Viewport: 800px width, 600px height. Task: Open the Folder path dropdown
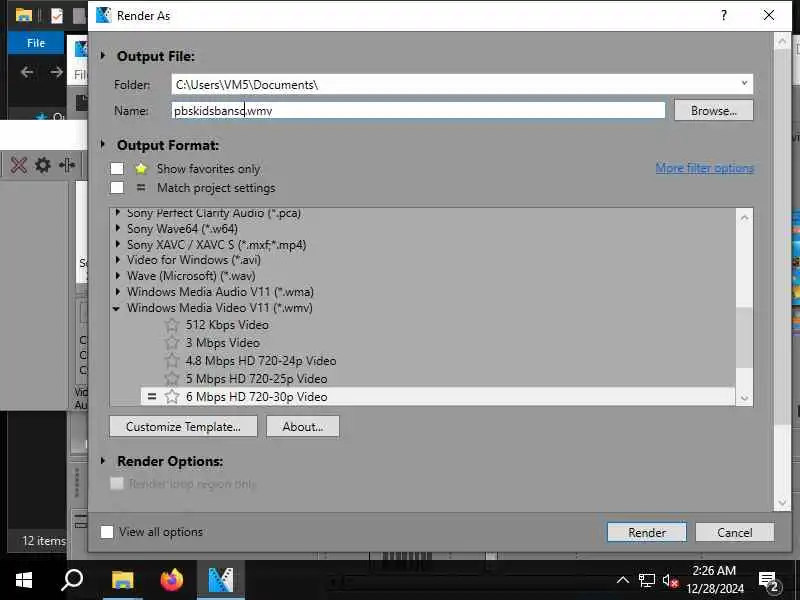[744, 84]
